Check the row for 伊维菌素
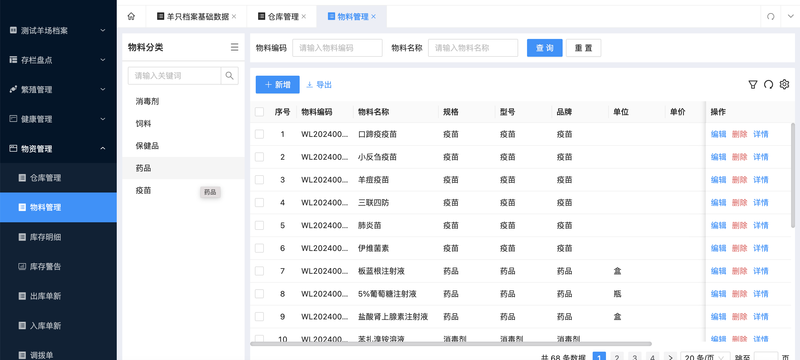 point(259,248)
